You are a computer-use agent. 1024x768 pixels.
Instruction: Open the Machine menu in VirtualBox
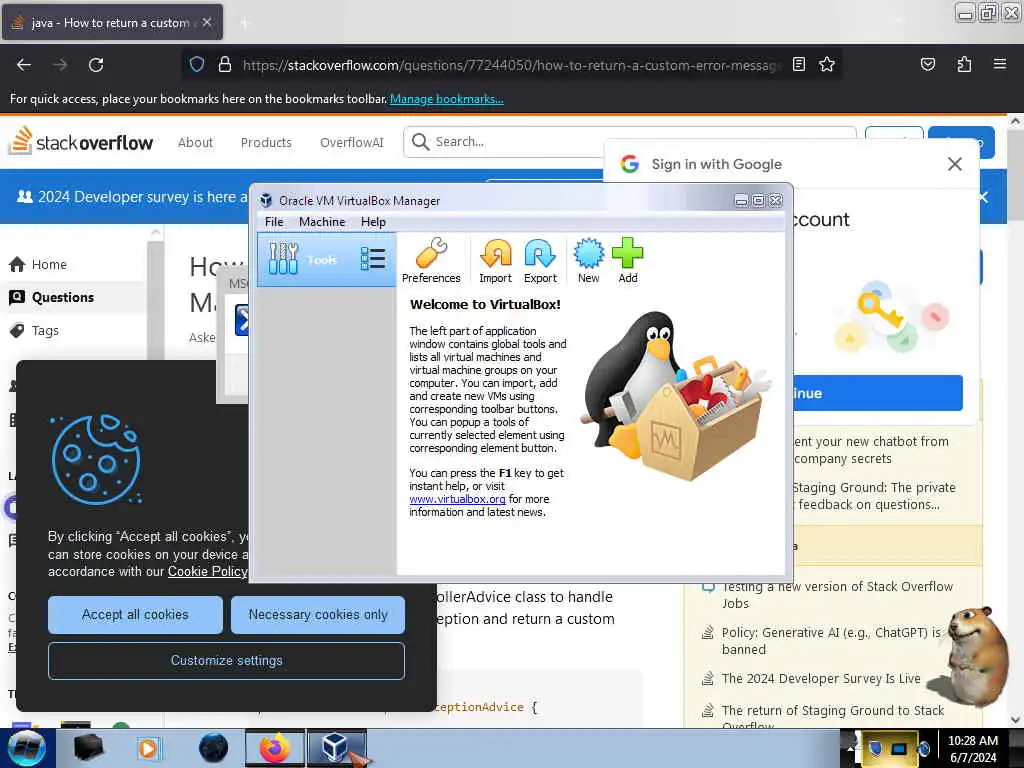[x=322, y=222]
